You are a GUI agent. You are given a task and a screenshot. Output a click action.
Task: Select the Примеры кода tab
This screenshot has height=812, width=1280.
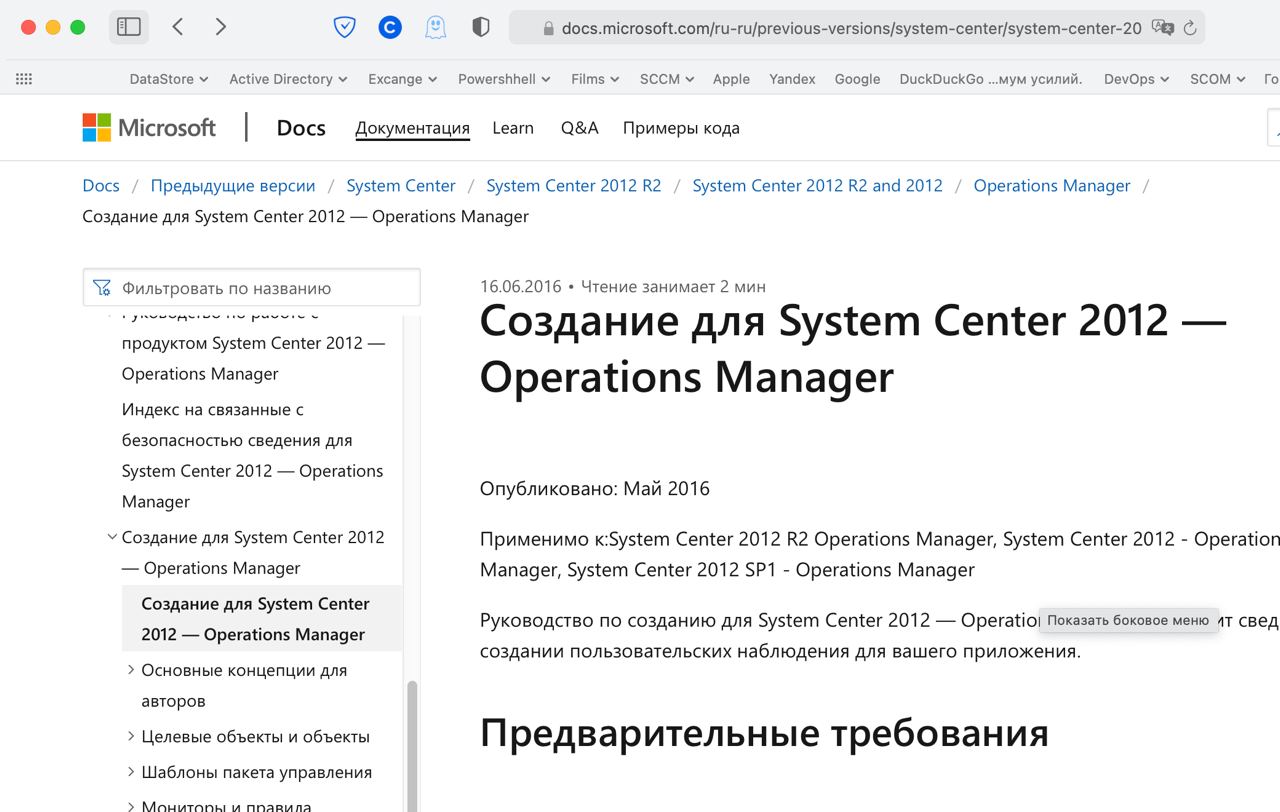pos(681,128)
